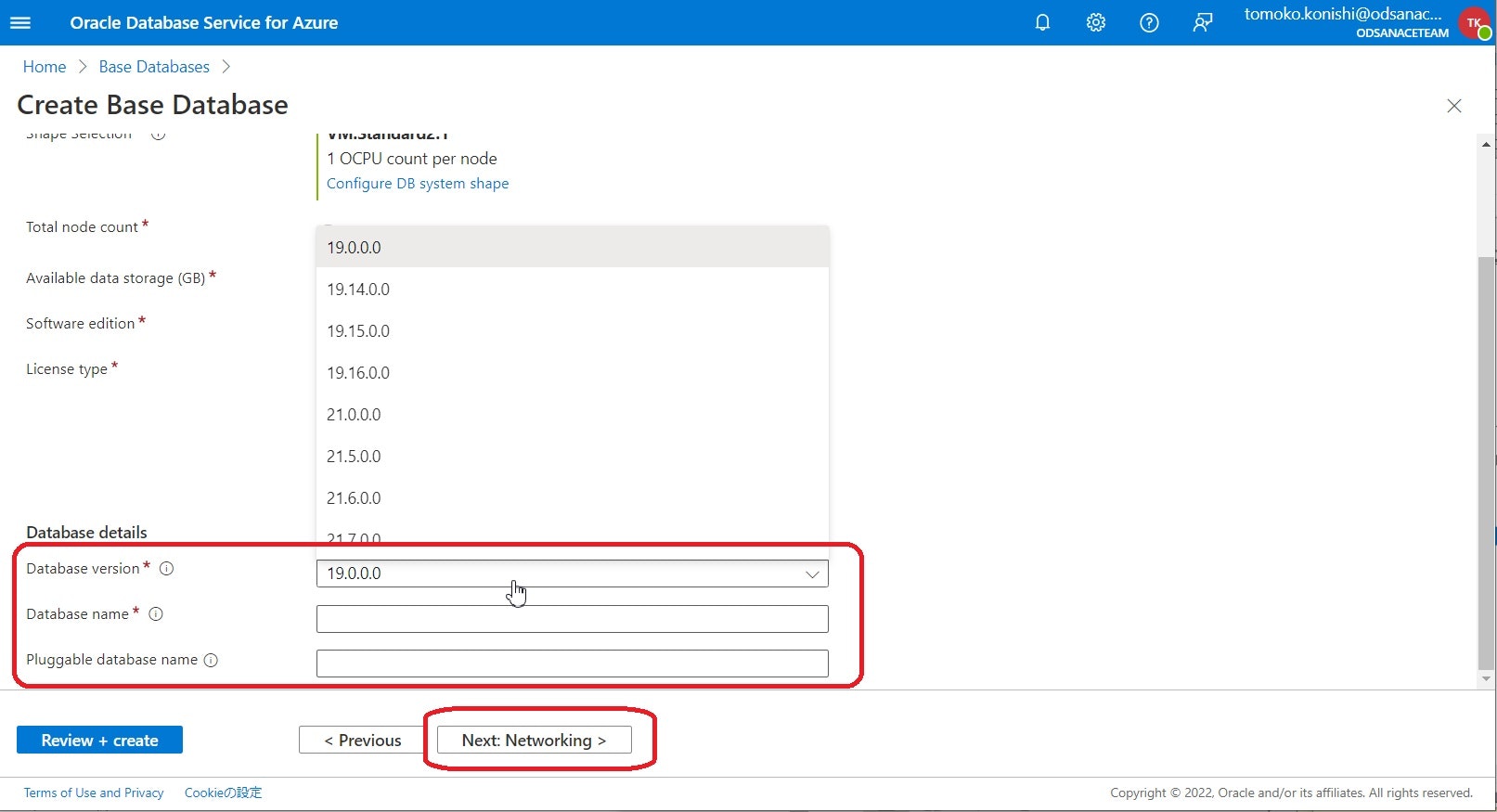The height and width of the screenshot is (812, 1497).
Task: Show info tooltip for Shape selection
Action: (x=159, y=135)
